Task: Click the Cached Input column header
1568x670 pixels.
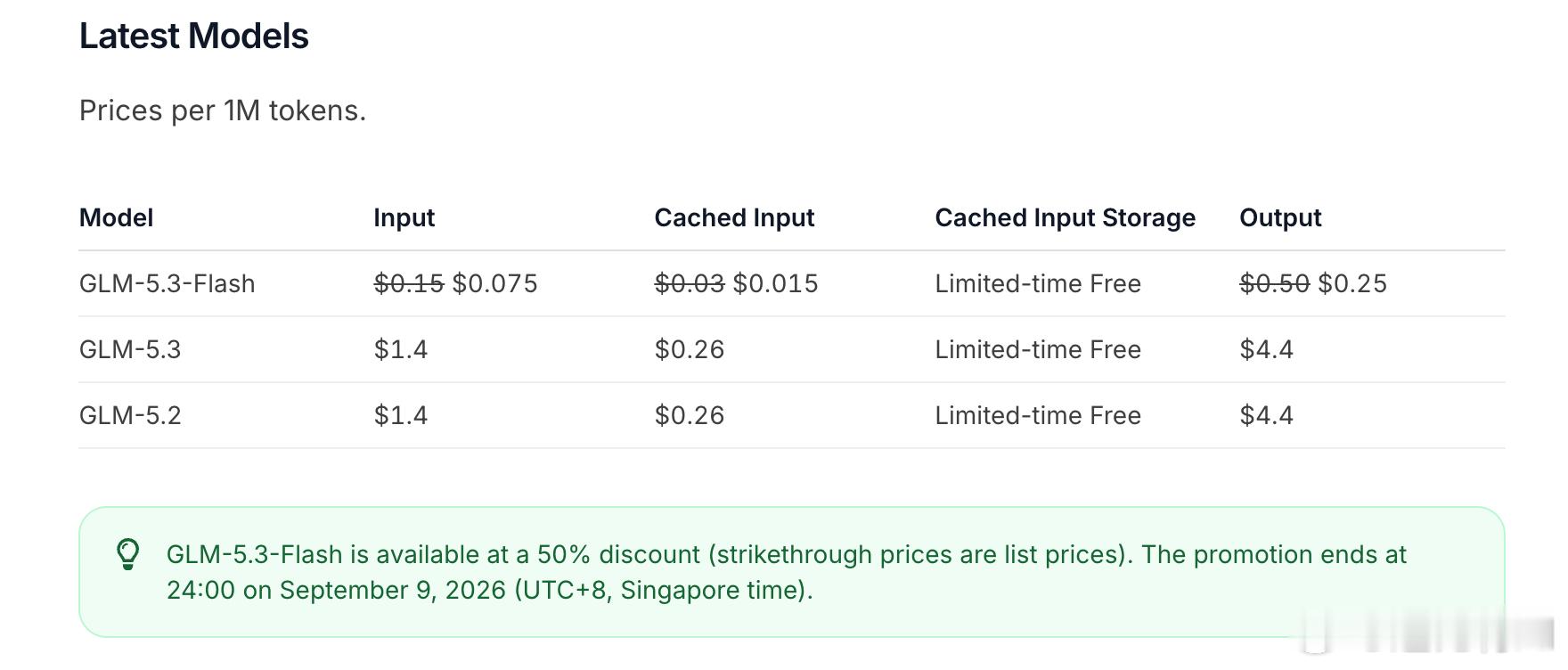Action: point(735,218)
